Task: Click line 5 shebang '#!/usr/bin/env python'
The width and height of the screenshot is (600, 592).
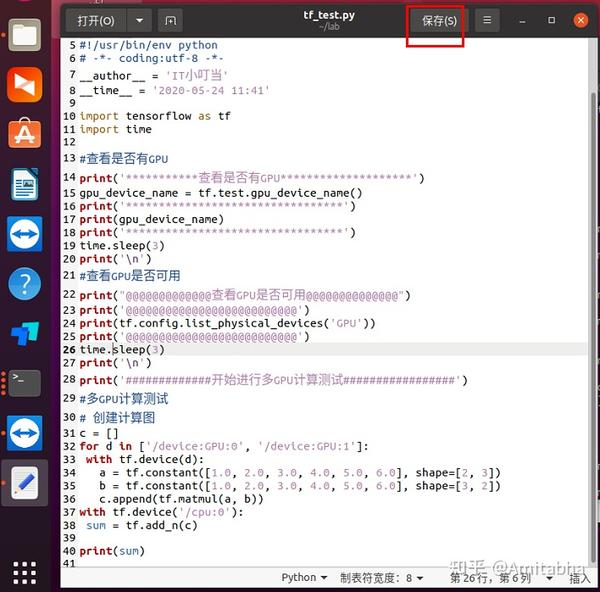Action: (x=148, y=45)
